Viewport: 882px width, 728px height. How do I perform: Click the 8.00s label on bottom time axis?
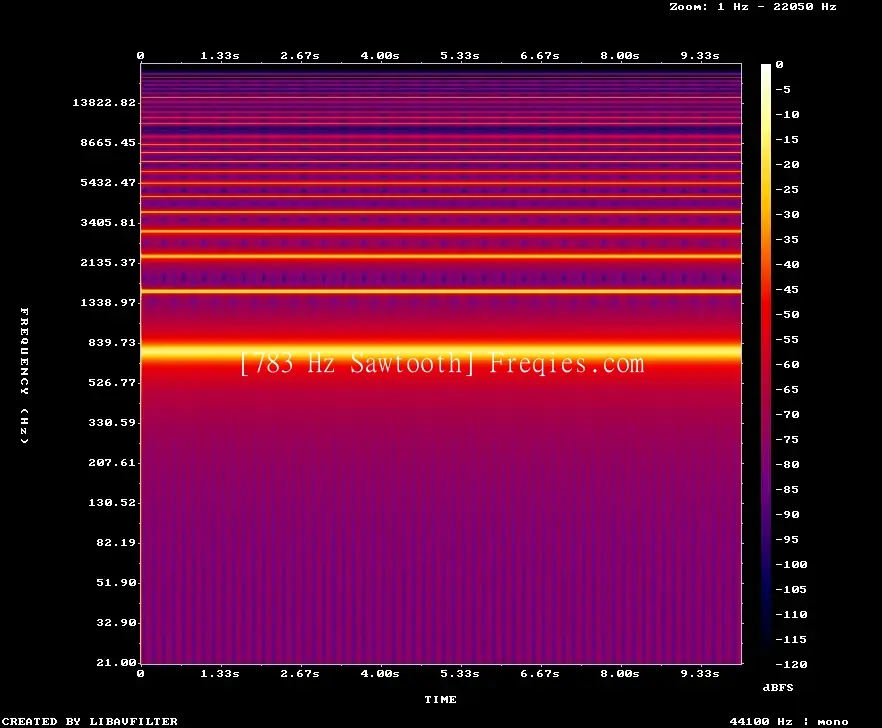(x=620, y=673)
